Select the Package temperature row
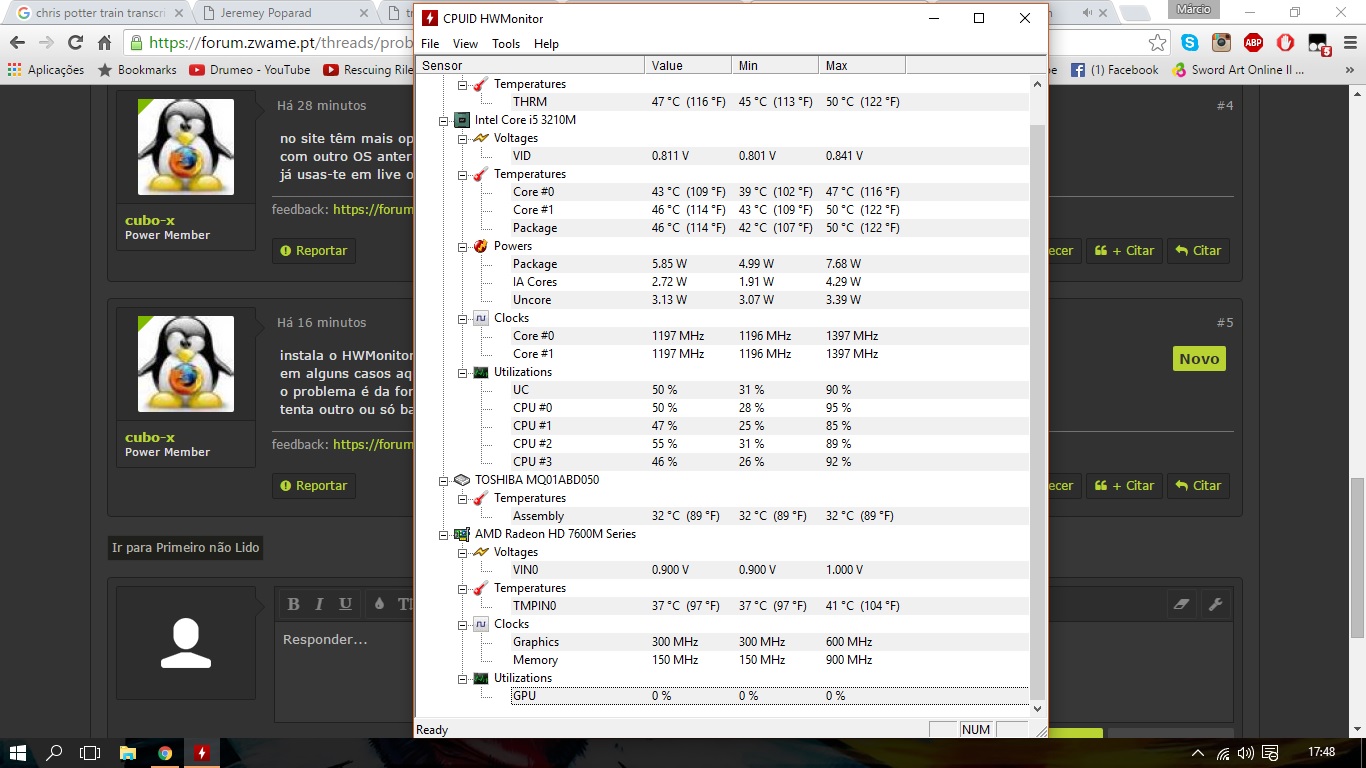 535,228
